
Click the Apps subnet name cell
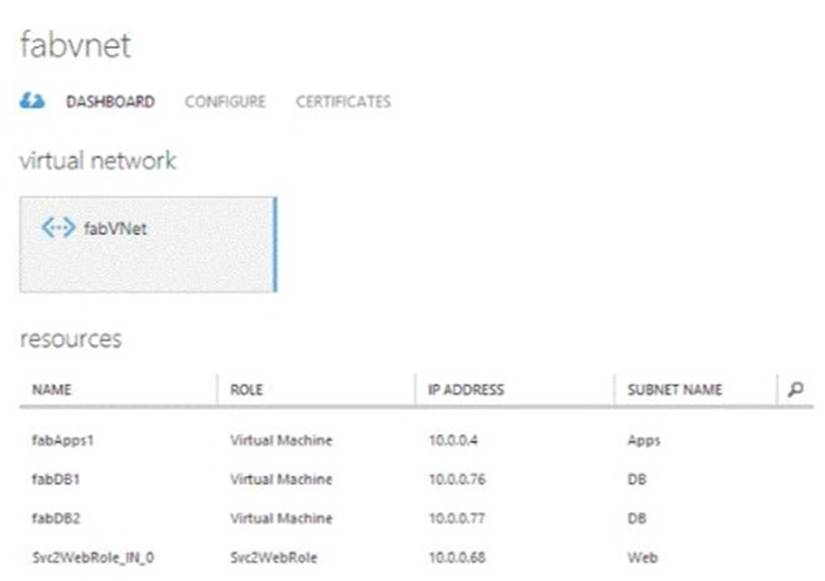[x=644, y=440]
